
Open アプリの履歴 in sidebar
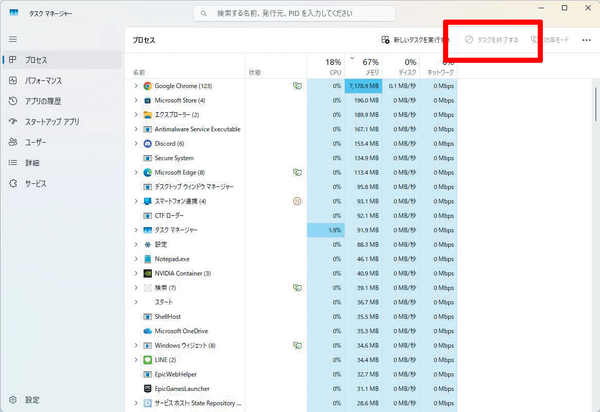[x=62, y=101]
